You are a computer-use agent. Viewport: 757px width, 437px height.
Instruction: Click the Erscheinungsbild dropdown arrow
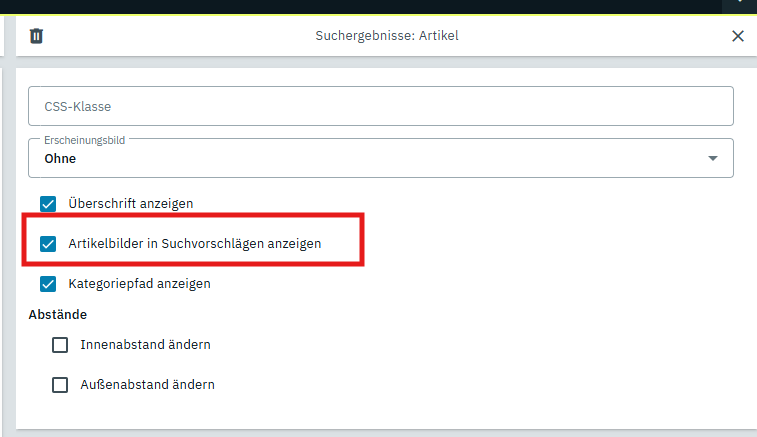click(x=713, y=158)
